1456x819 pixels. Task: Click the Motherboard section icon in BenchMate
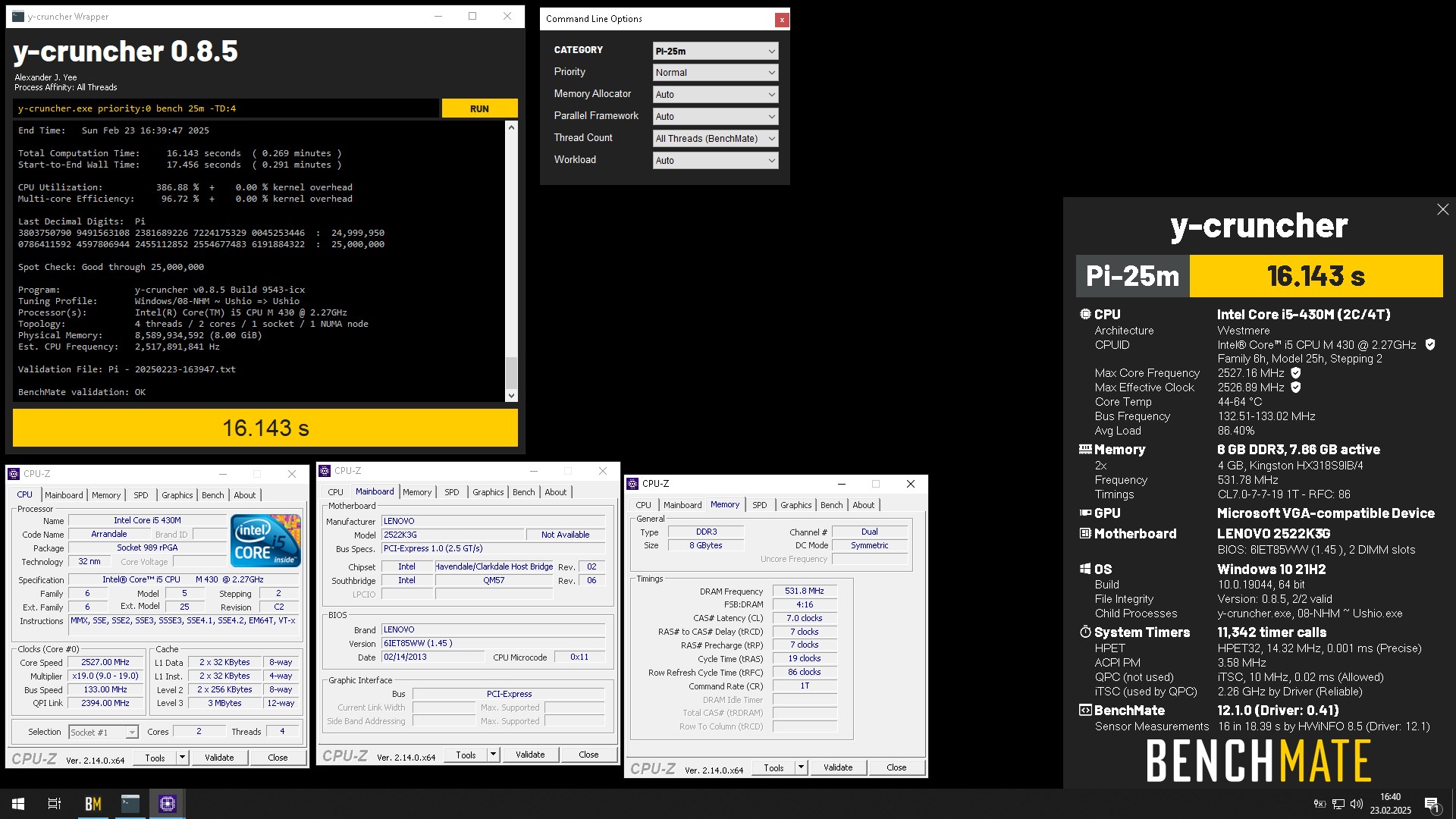coord(1085,533)
